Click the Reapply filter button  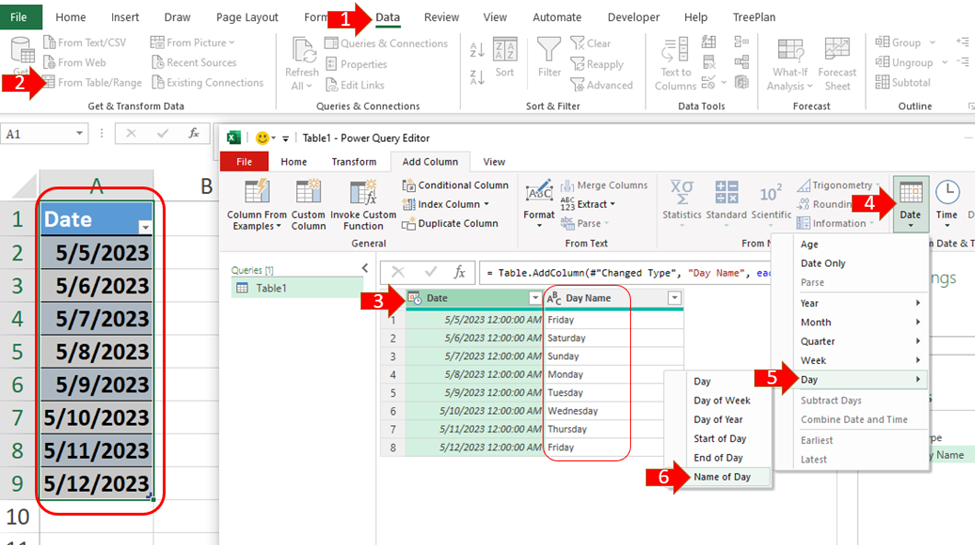(x=596, y=64)
